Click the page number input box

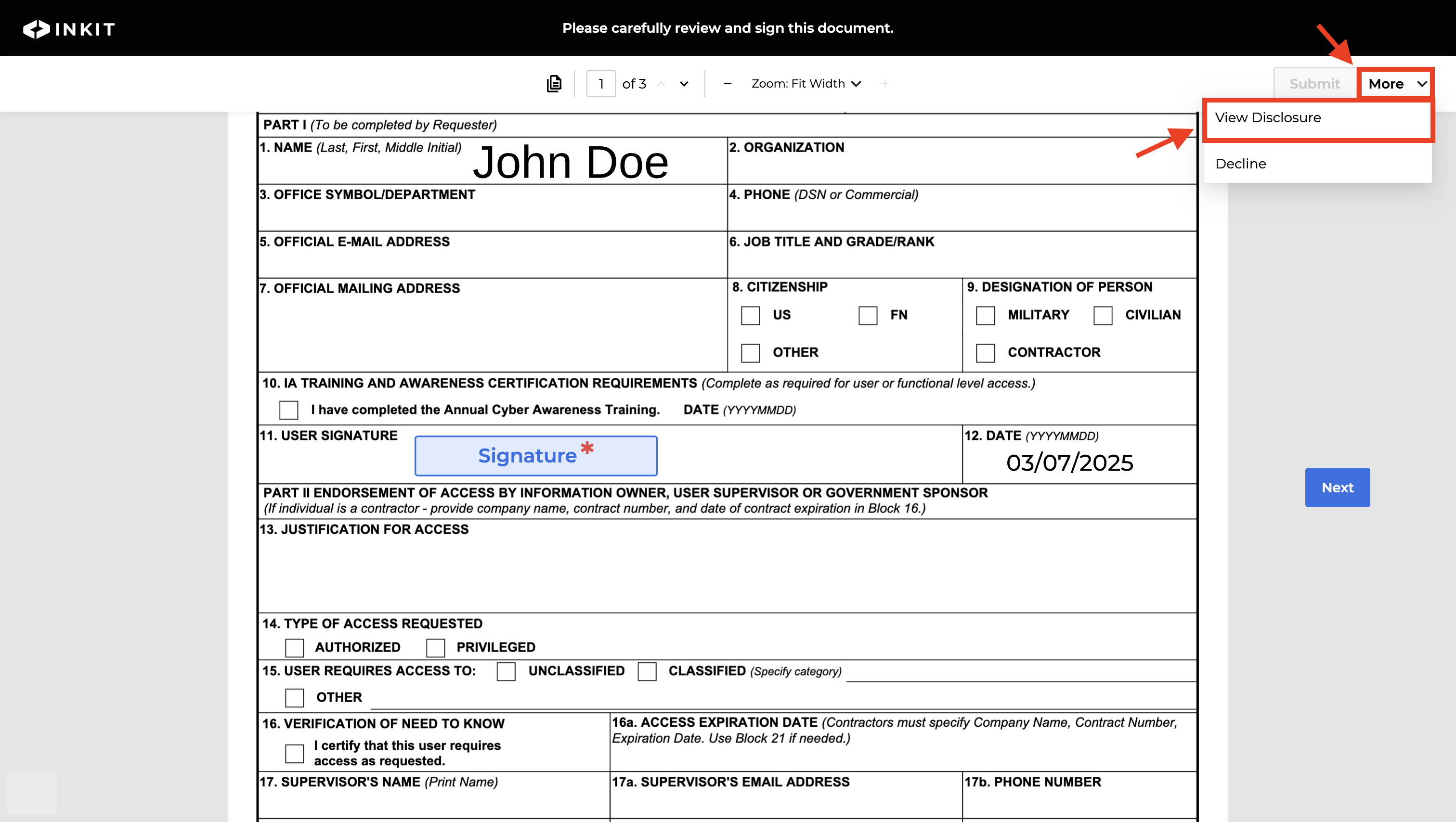coord(601,84)
